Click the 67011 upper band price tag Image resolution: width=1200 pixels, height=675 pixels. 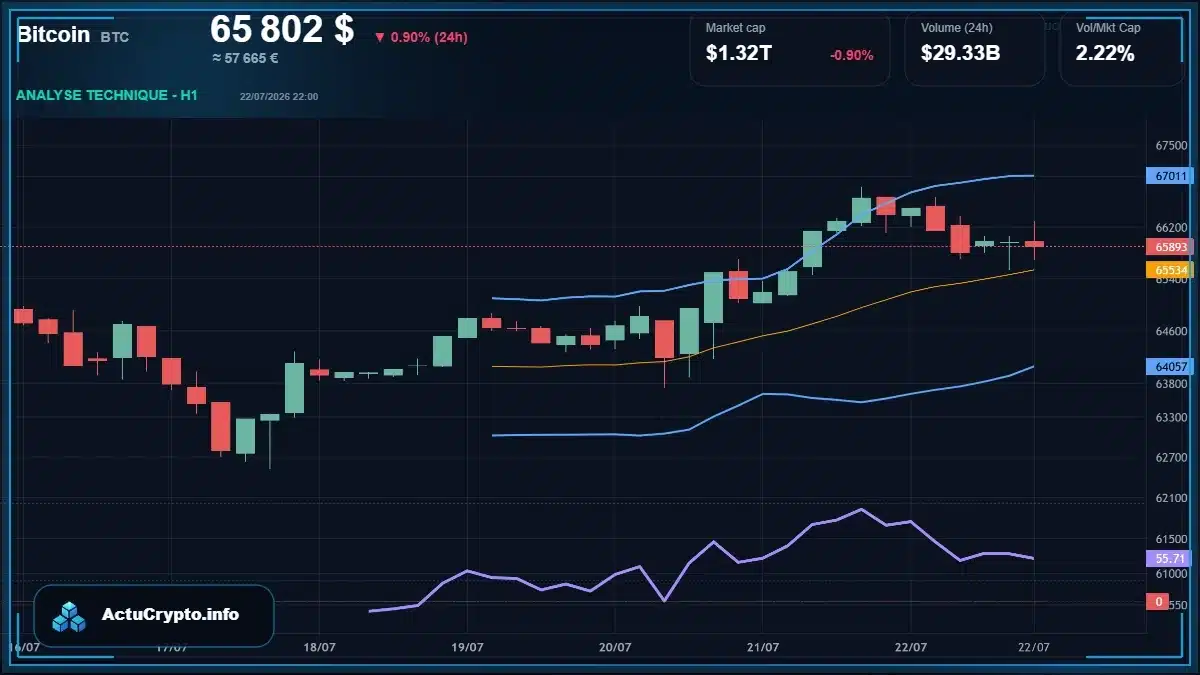[x=1169, y=176]
